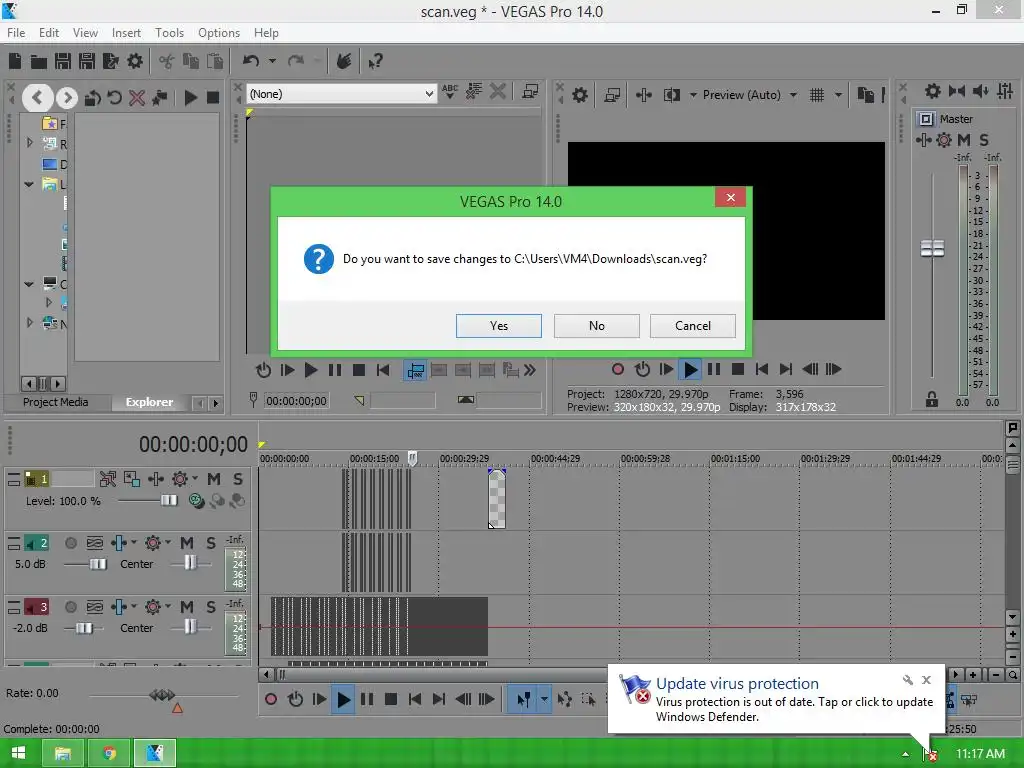Click the Update virus protection notification title

pos(737,684)
